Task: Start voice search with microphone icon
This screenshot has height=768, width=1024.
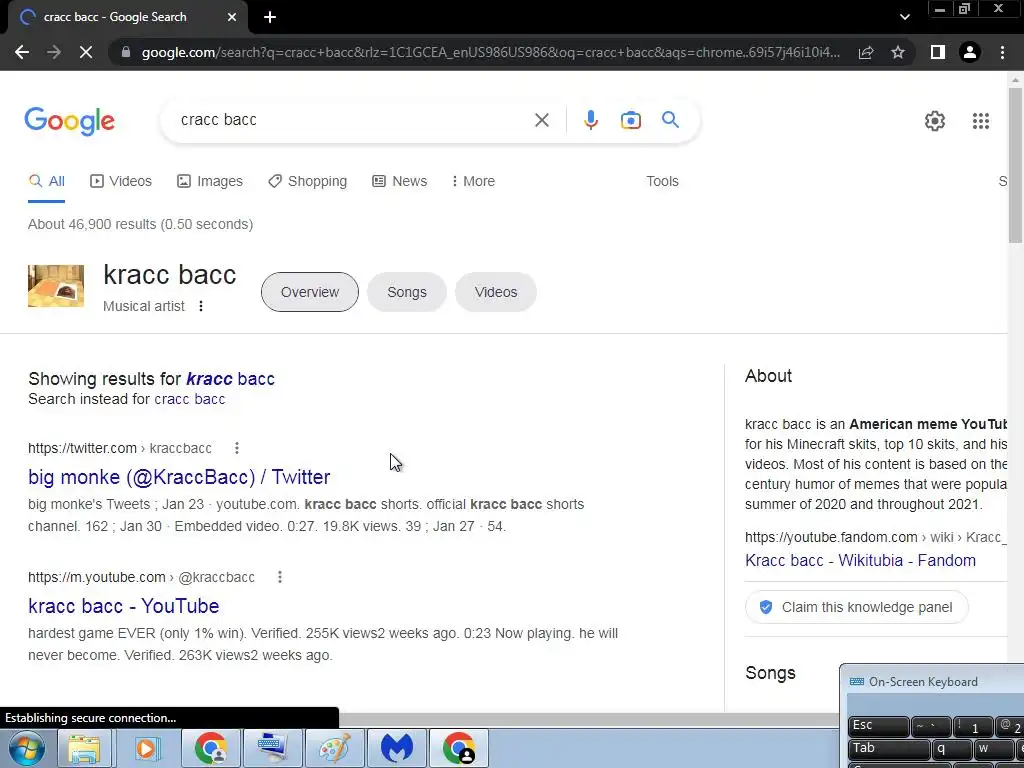Action: tap(590, 120)
